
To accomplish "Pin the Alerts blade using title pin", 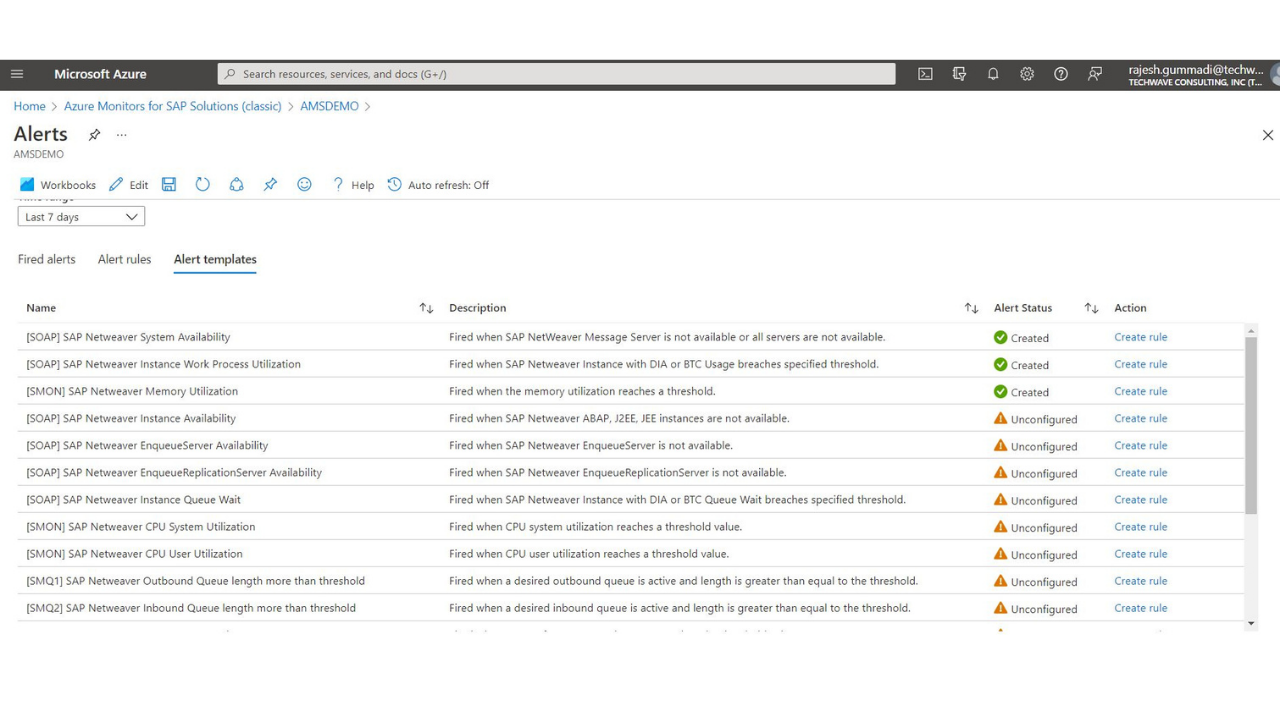I will point(94,135).
